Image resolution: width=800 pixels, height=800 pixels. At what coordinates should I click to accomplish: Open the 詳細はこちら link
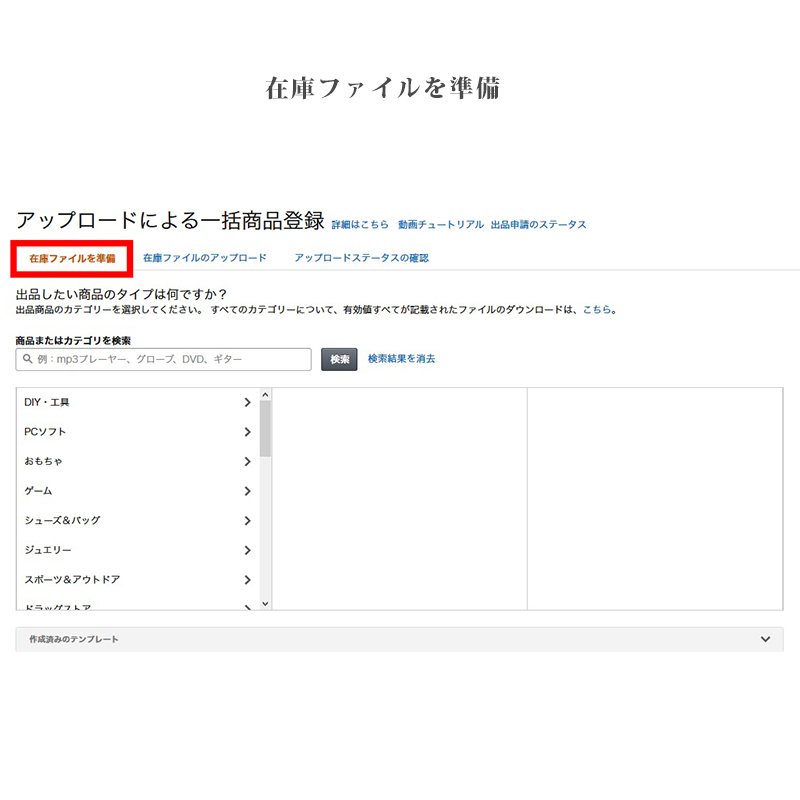(360, 225)
